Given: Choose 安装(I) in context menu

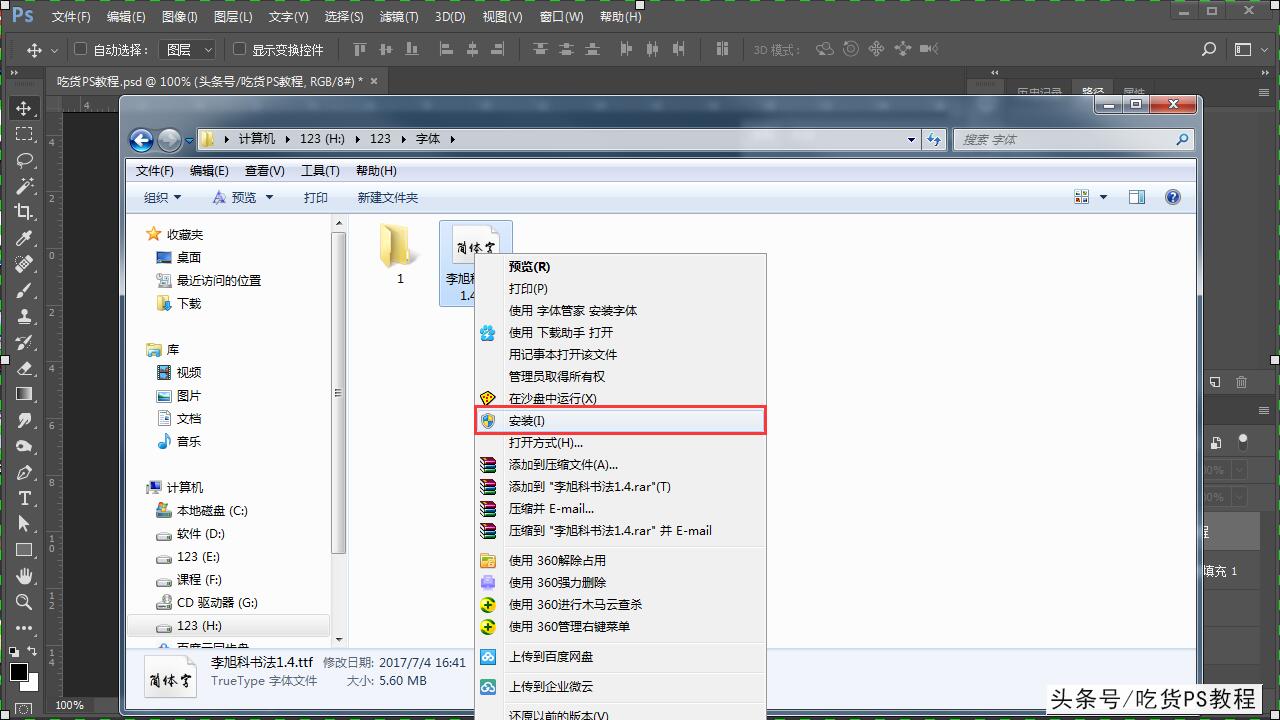Looking at the screenshot, I should (x=620, y=421).
